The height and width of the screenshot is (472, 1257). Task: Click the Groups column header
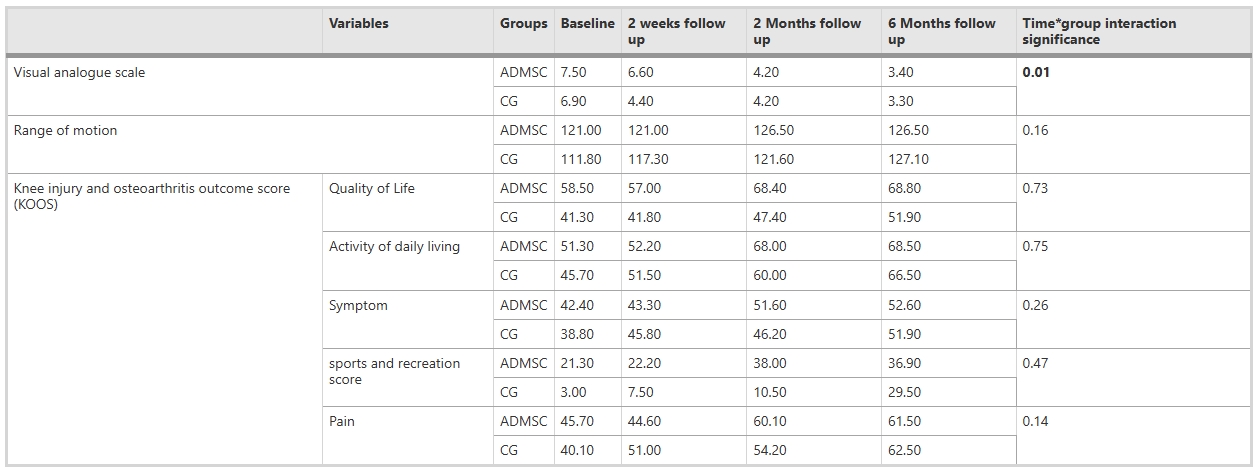tap(524, 23)
